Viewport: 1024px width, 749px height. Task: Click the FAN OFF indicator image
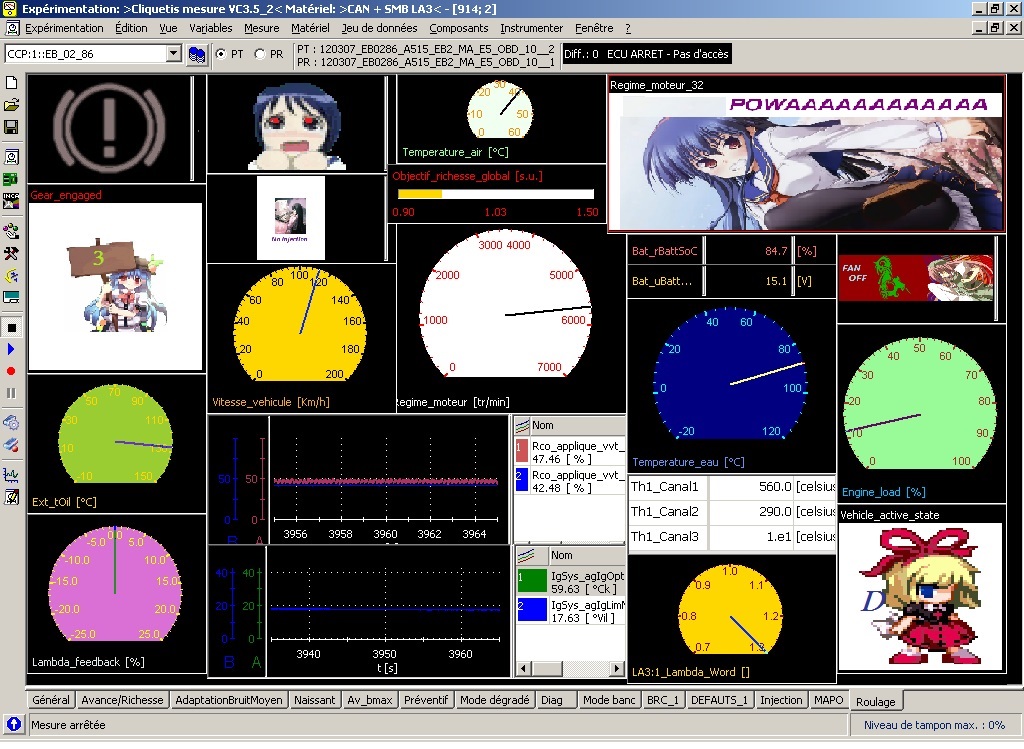point(916,278)
